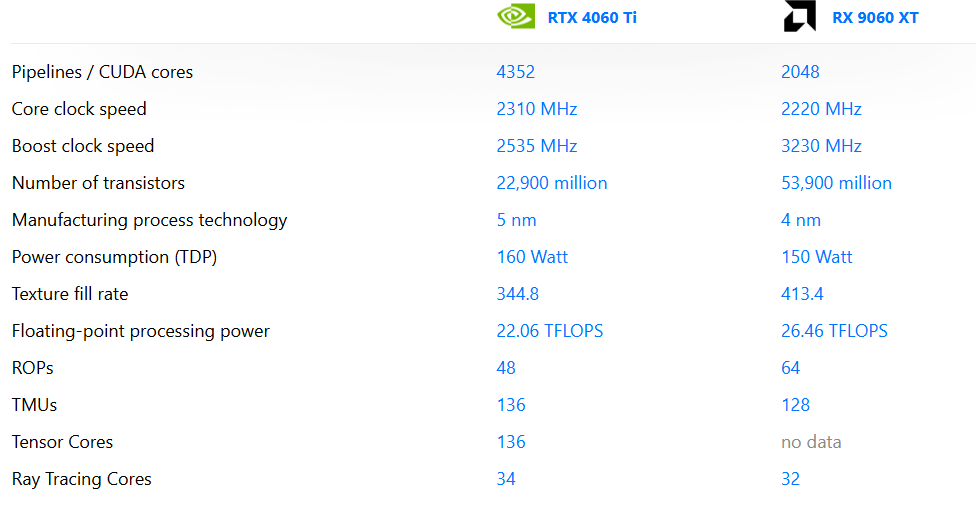The height and width of the screenshot is (532, 976).
Task: Select the 26.46 TFLOPS value
Action: [x=834, y=331]
